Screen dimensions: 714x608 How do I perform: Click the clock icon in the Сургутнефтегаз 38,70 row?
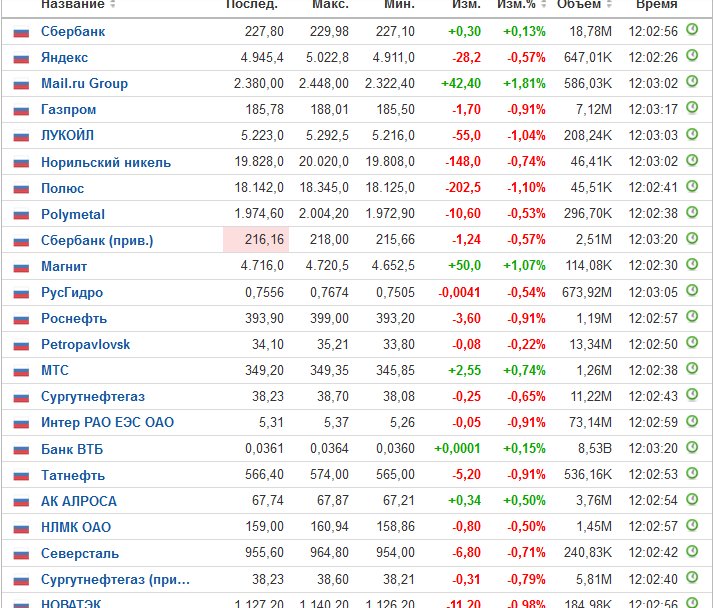692,395
